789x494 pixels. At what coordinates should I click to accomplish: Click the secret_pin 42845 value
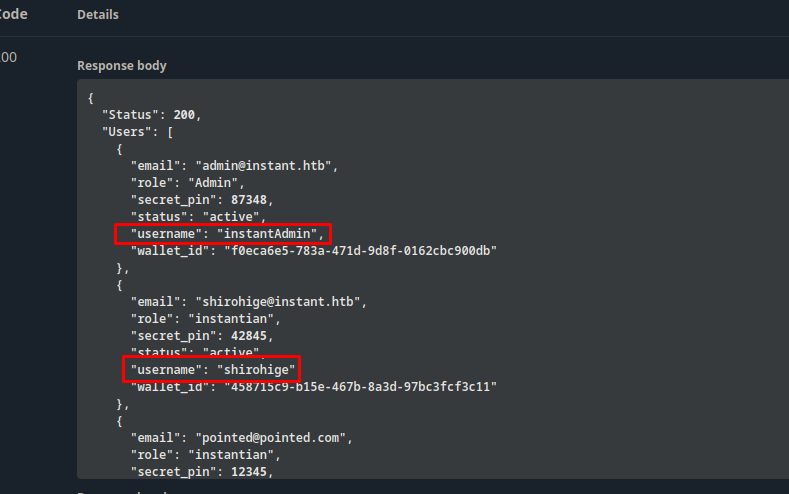coord(249,336)
